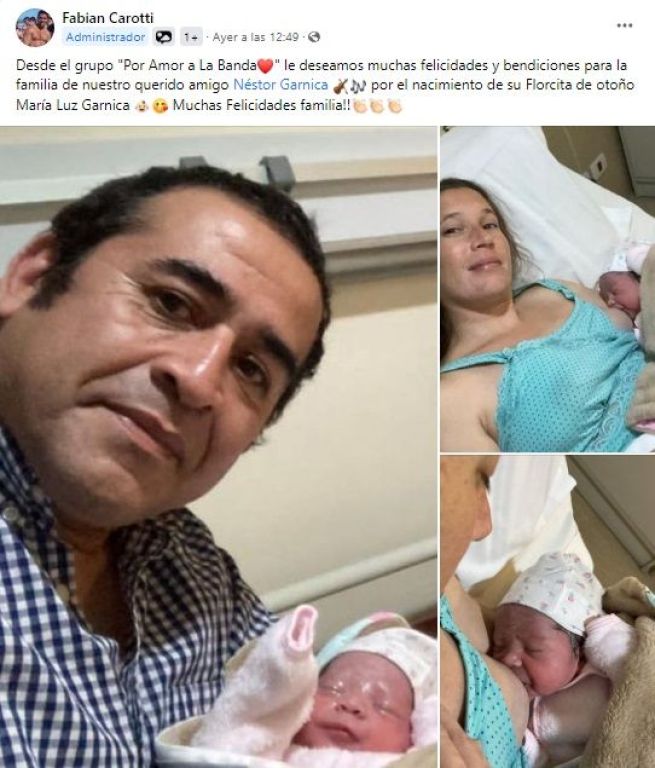Click the conversation starter badge icon
Viewport: 655px width, 768px height.
164,37
